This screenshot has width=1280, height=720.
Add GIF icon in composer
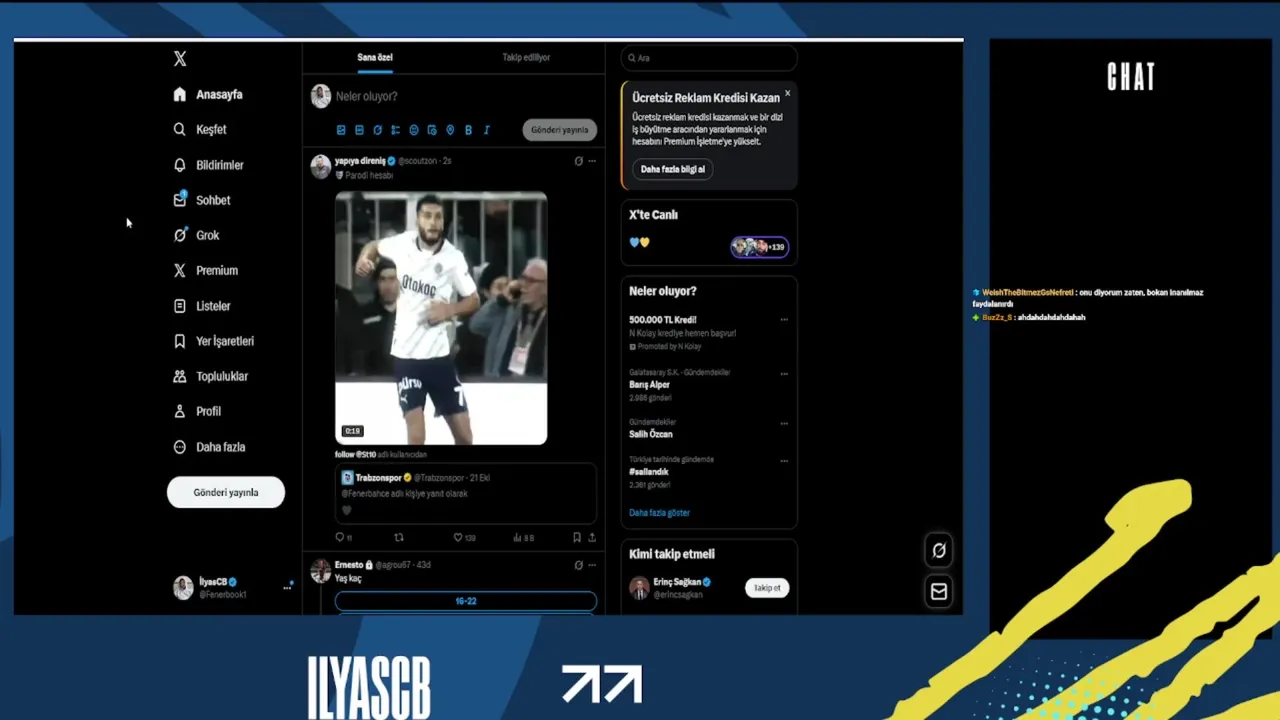click(x=359, y=130)
